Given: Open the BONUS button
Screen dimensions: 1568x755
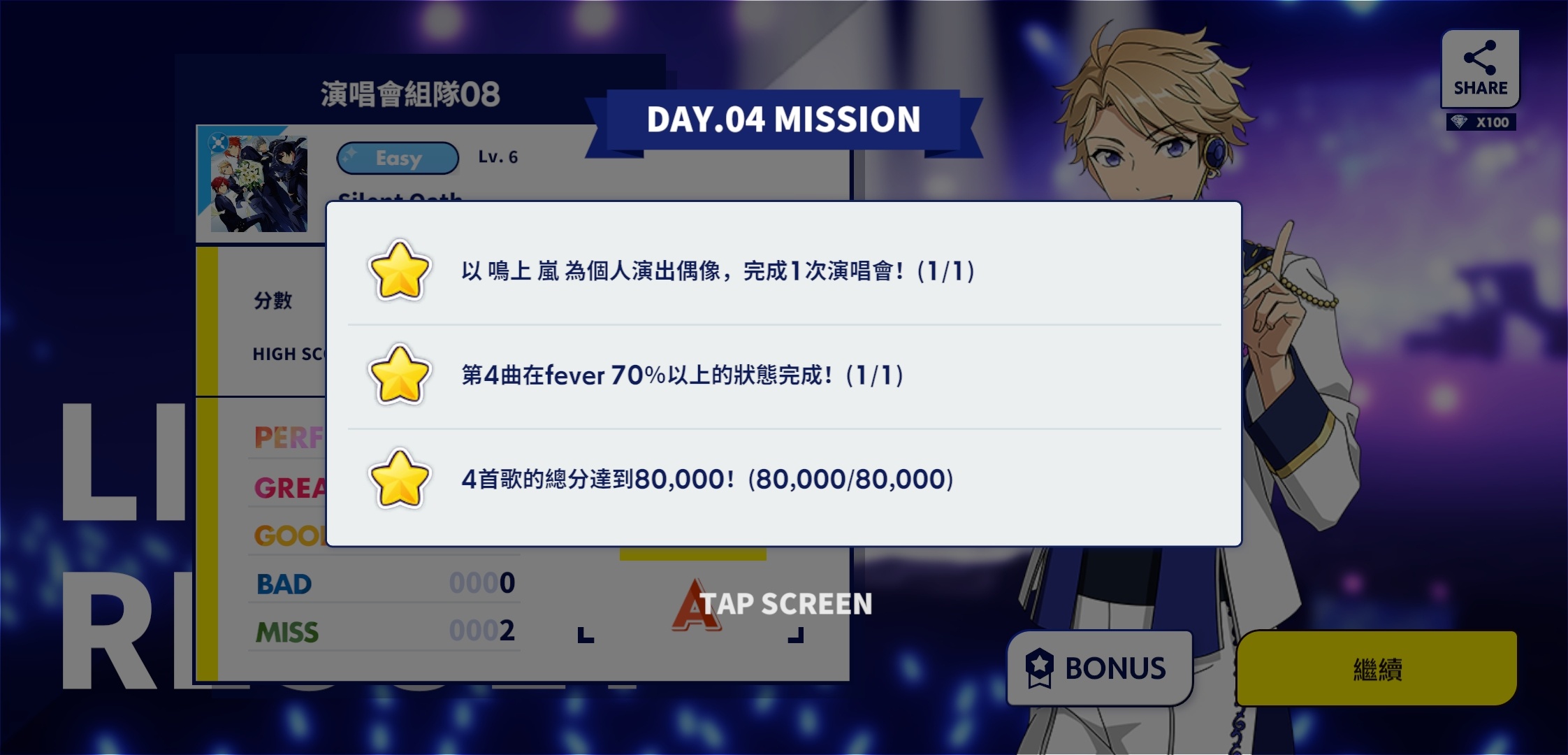Looking at the screenshot, I should (x=1099, y=668).
